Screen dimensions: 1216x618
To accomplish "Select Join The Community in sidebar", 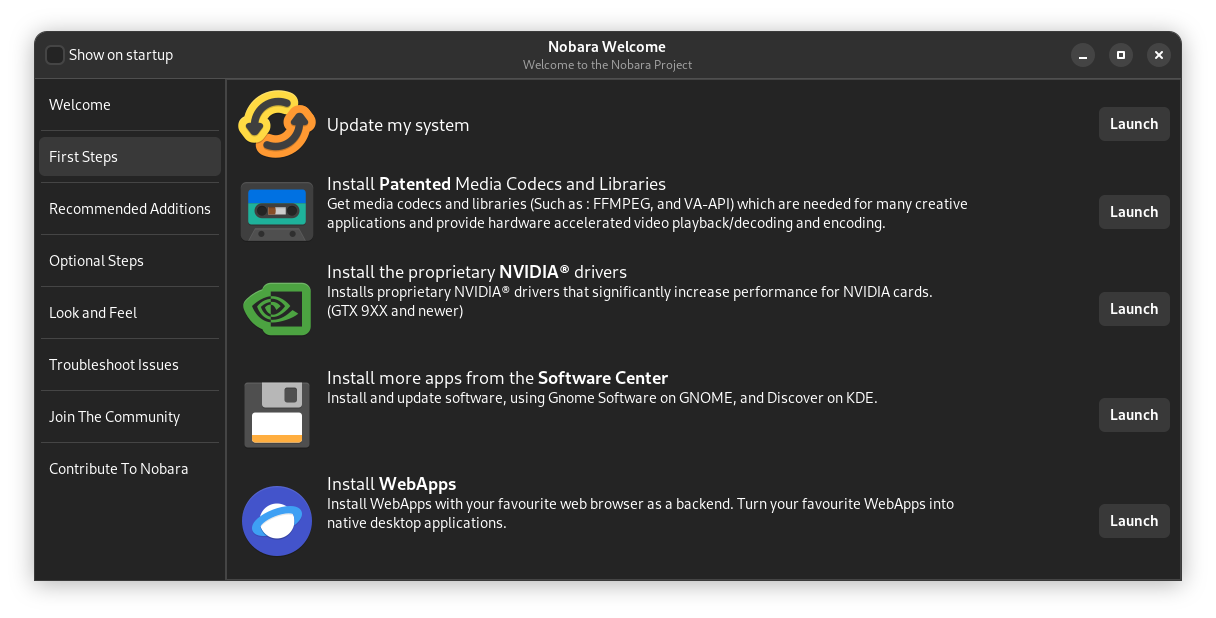I will (x=130, y=417).
